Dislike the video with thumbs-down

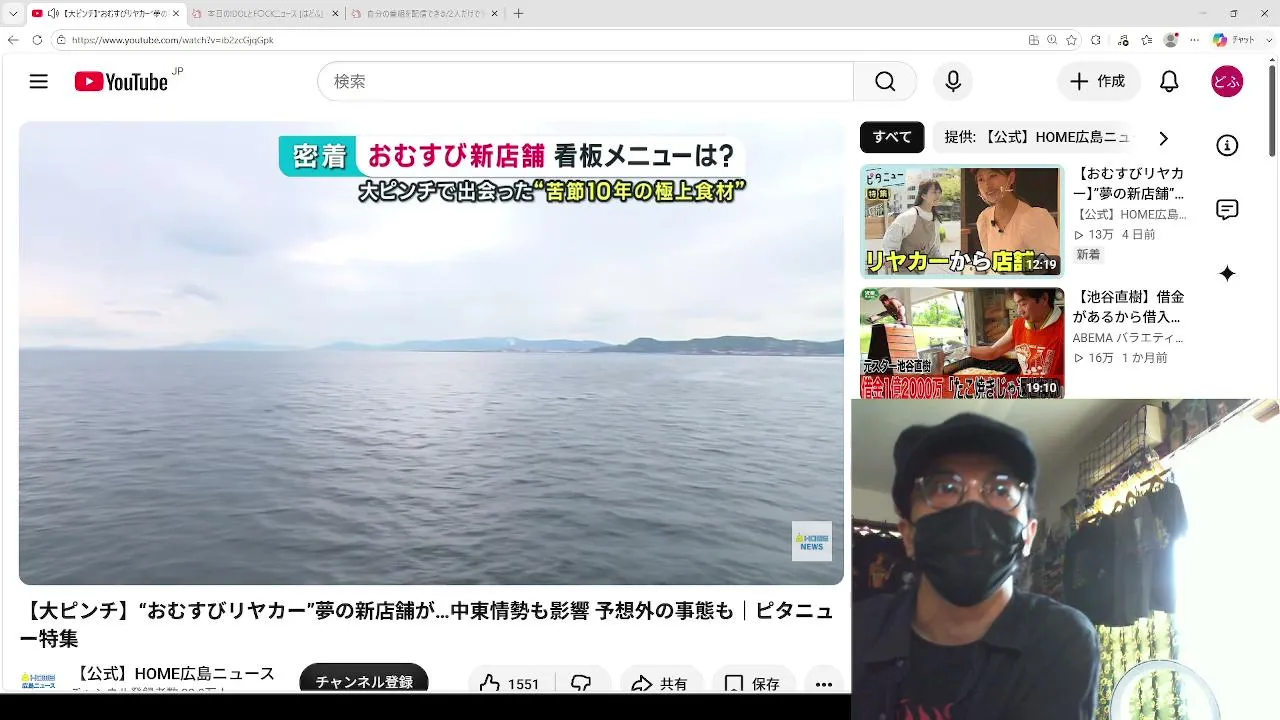[x=582, y=683]
